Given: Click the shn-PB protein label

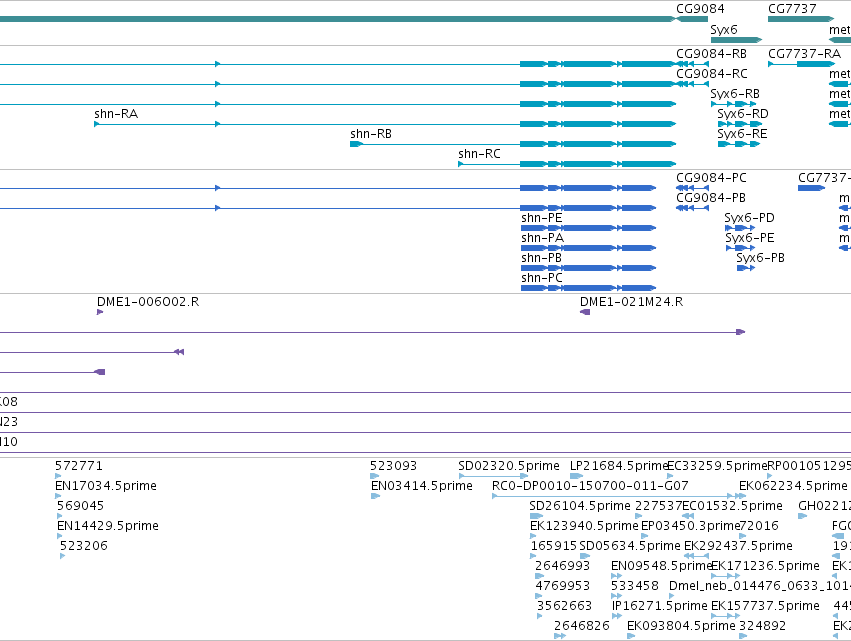Looking at the screenshot, I should coord(541,258).
